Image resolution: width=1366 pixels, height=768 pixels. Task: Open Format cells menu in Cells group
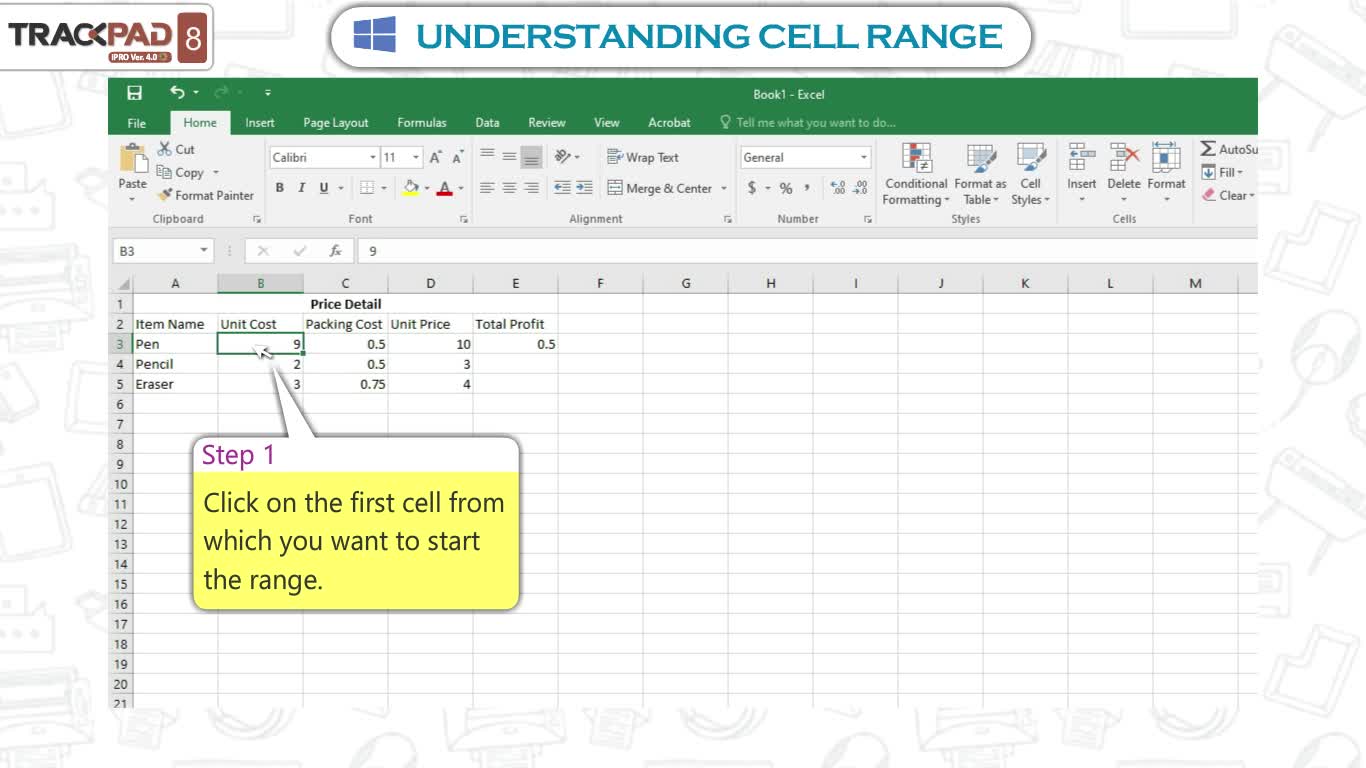1166,172
